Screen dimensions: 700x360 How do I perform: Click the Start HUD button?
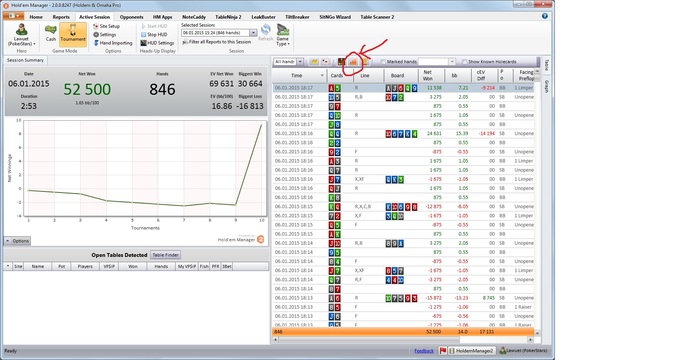pos(154,26)
